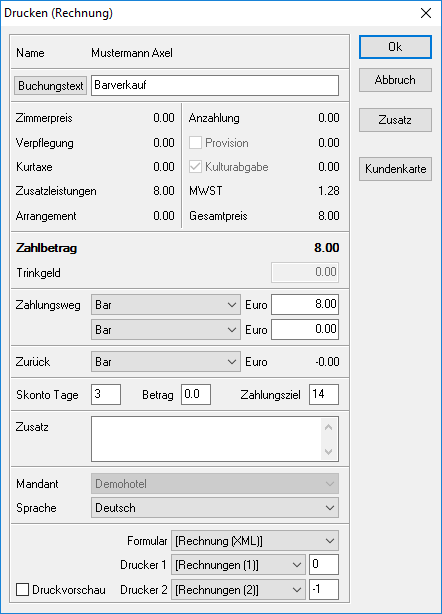Image resolution: width=442 pixels, height=614 pixels.
Task: Open the first Zahlungsweg dropdown
Action: click(x=166, y=305)
